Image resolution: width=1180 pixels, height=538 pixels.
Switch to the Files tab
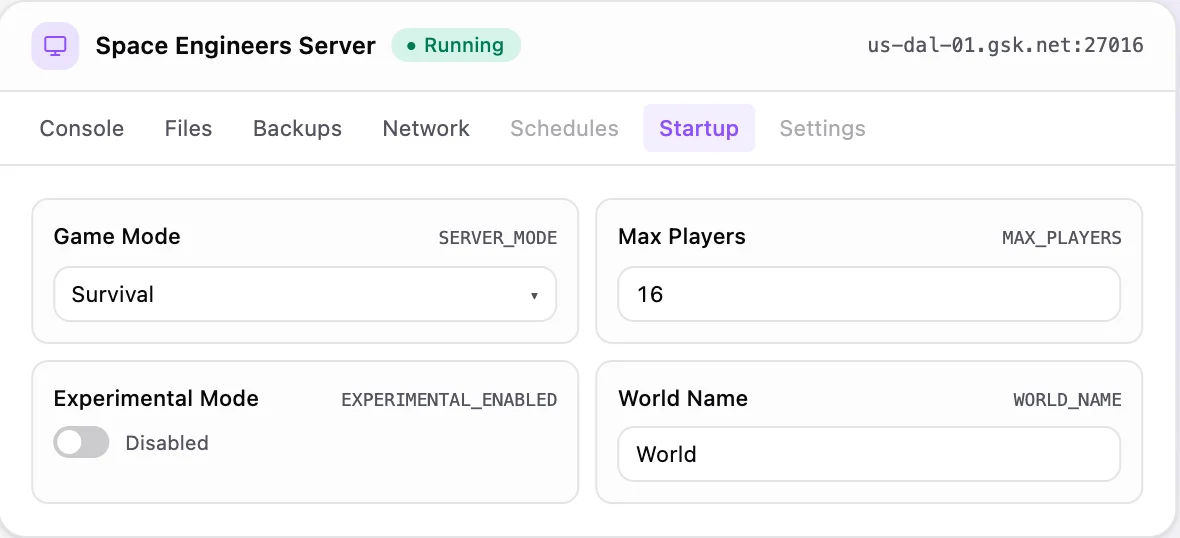[188, 129]
